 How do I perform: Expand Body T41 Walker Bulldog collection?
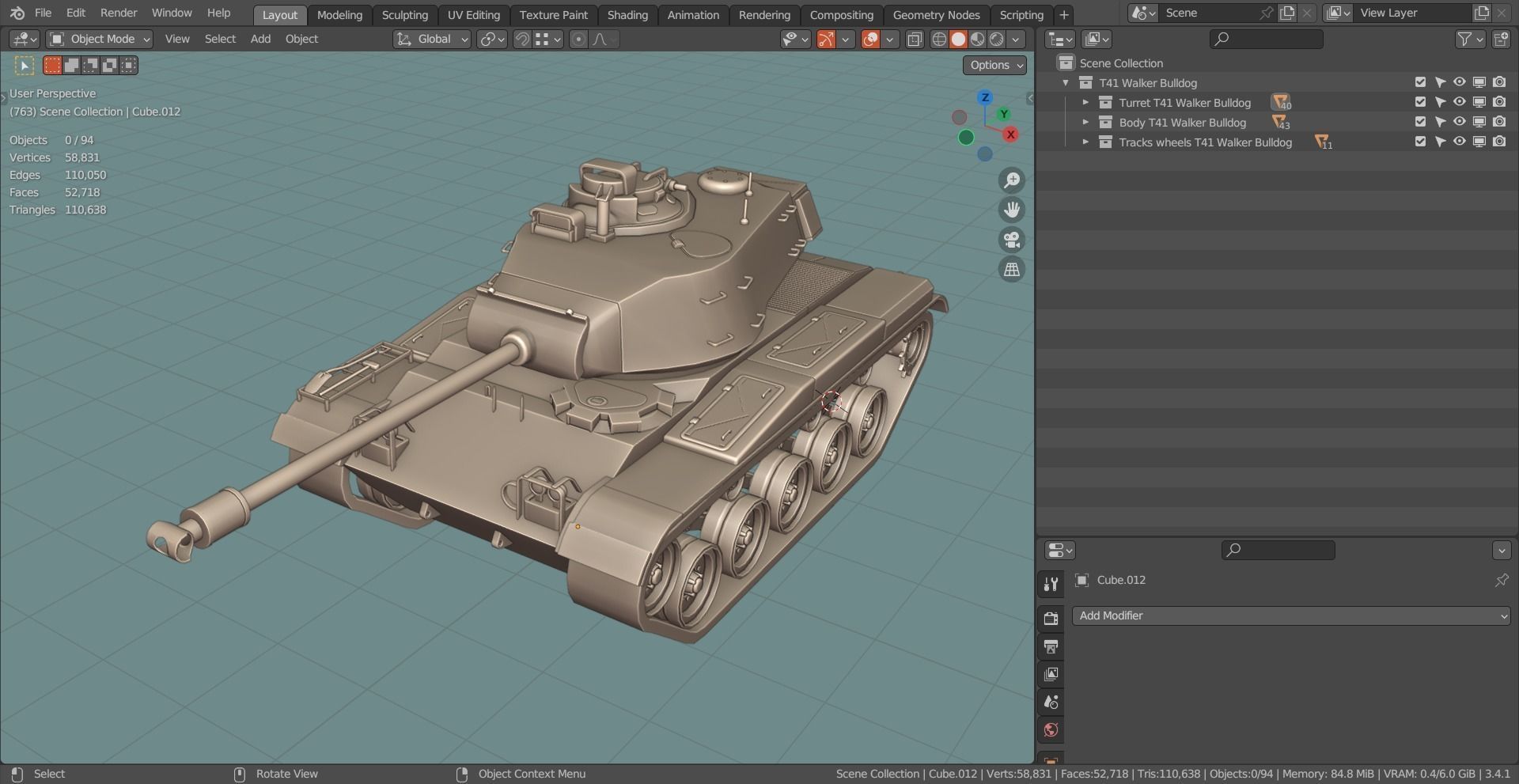[x=1085, y=122]
